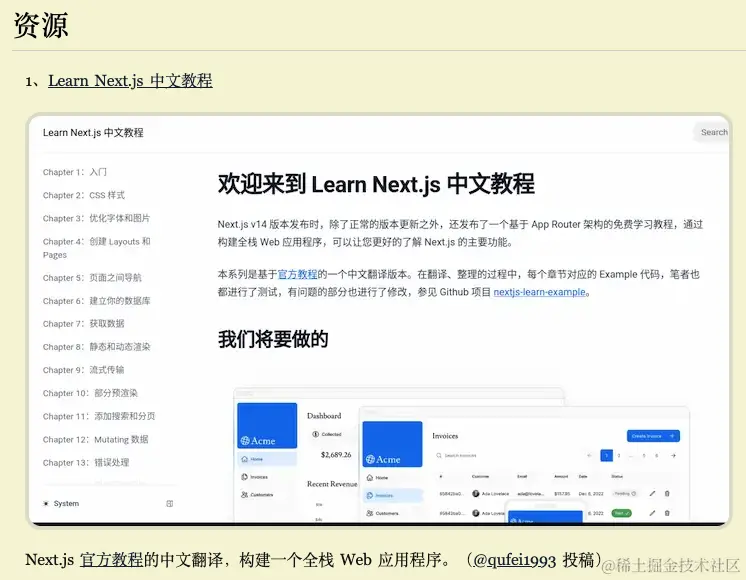Image resolution: width=746 pixels, height=580 pixels.
Task: Click the Dashboard heading in preview
Action: pos(324,416)
